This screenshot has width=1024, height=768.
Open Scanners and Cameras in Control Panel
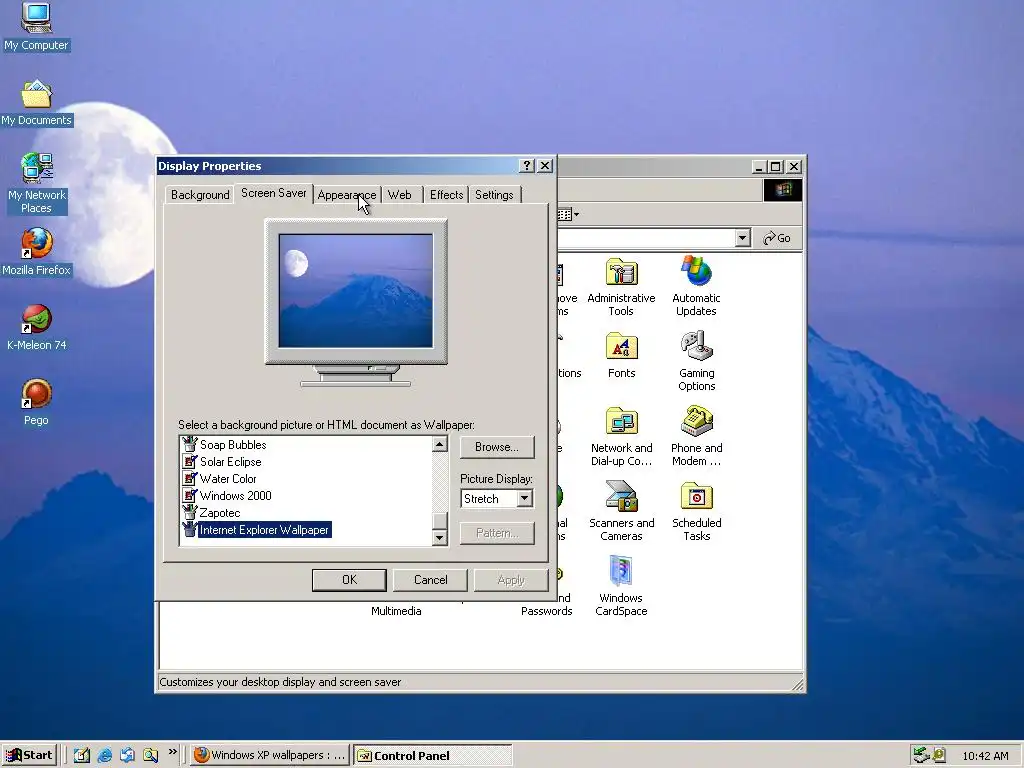coord(621,512)
